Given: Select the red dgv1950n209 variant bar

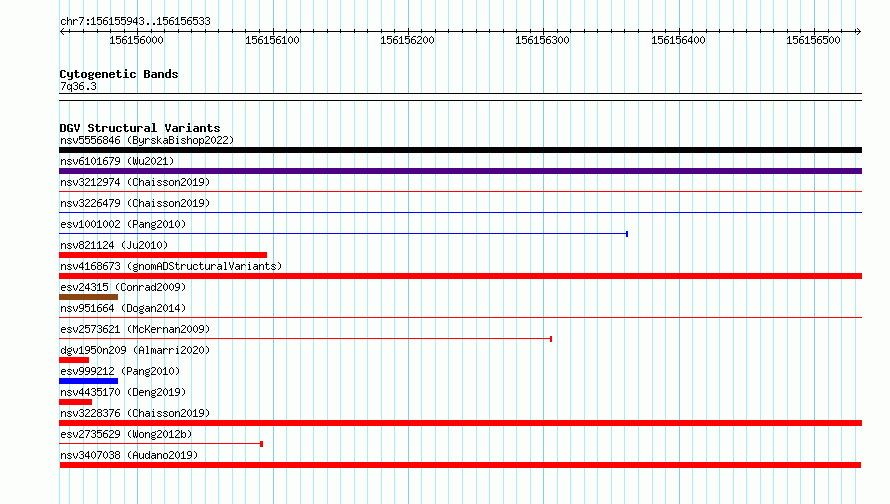Looking at the screenshot, I should point(74,360).
